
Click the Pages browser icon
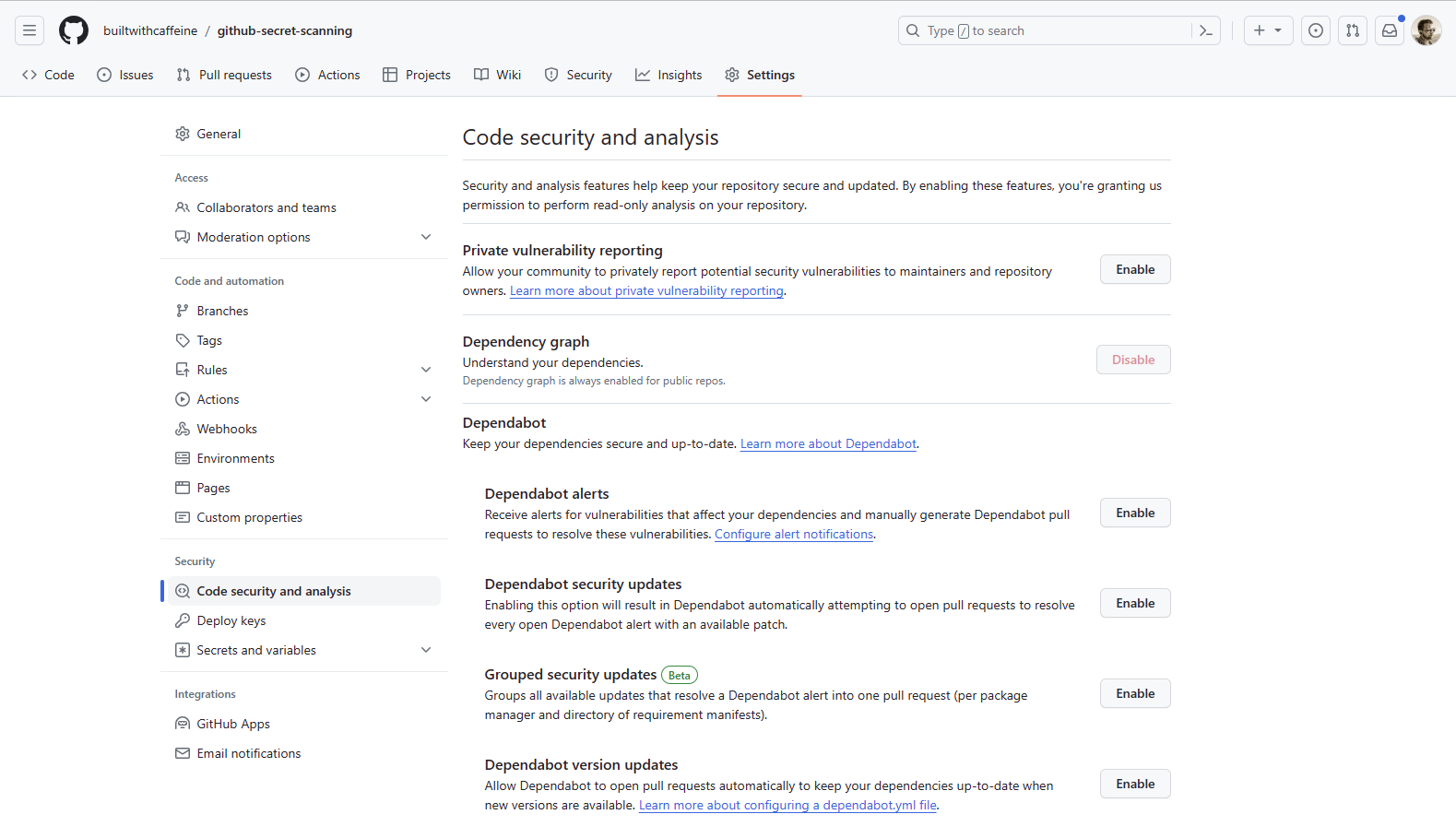coord(183,488)
